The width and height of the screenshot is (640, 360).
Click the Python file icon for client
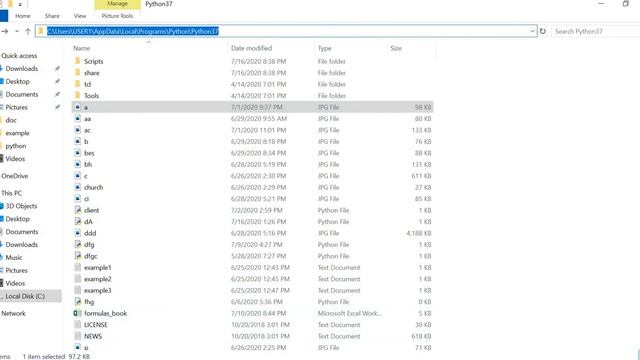[x=78, y=210]
